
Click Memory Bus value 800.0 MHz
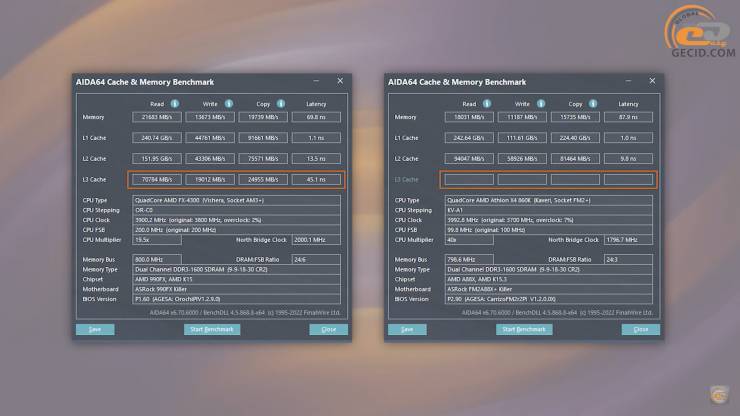[x=157, y=260]
